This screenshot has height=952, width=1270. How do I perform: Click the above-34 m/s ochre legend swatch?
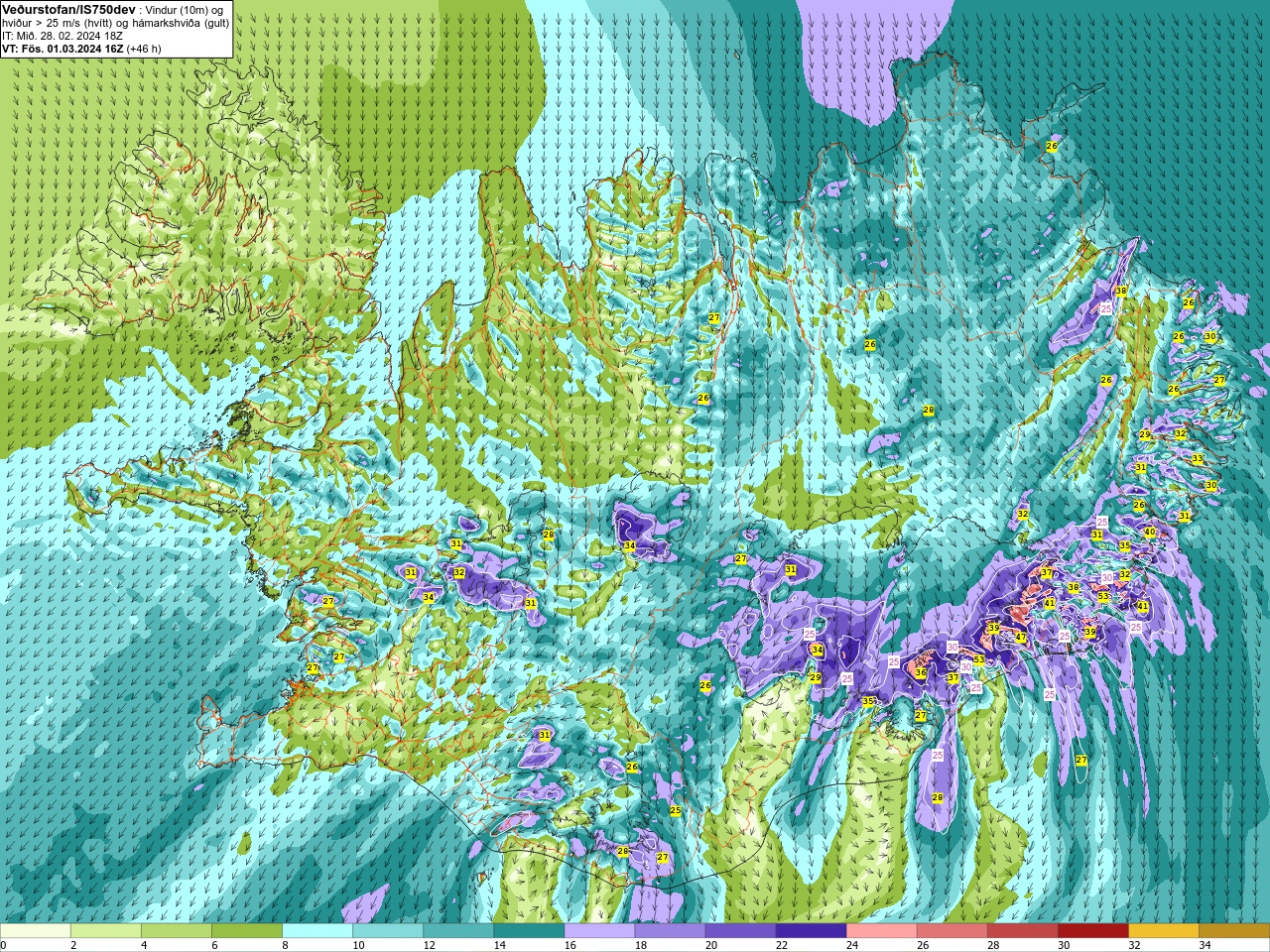(x=1233, y=931)
